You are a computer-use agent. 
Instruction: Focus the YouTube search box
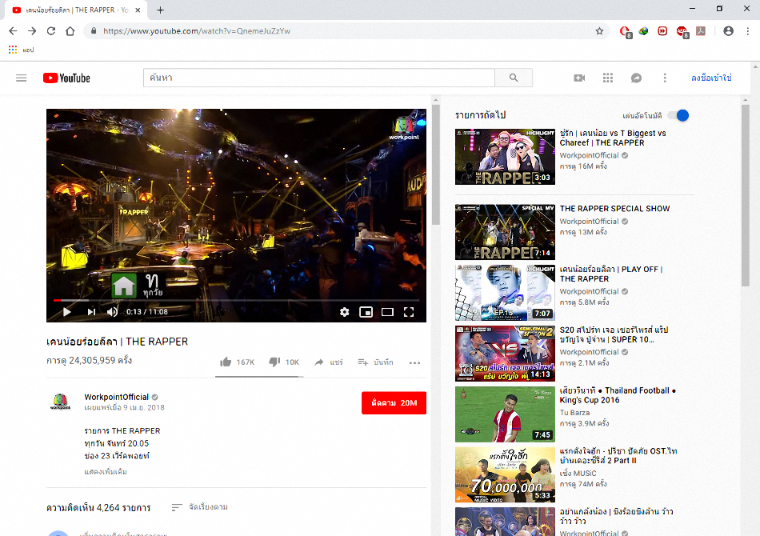pos(318,78)
